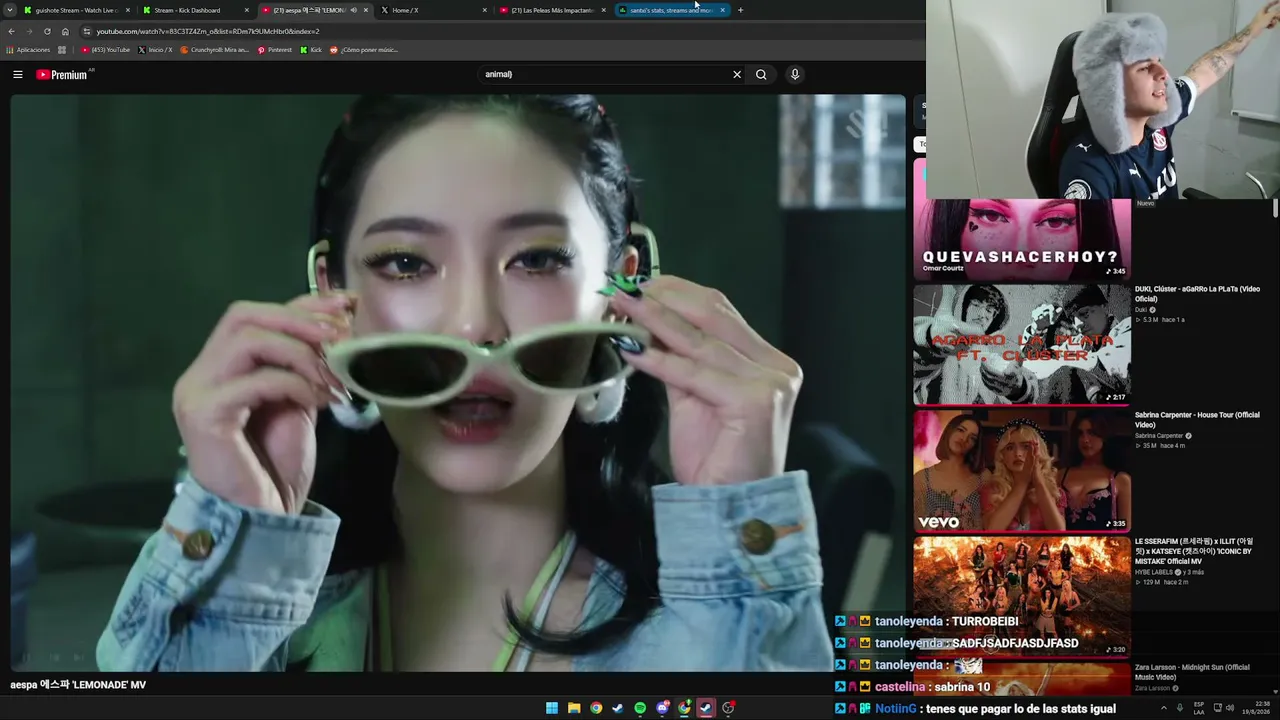Open Sabrina Carpenter - House Tour title link
This screenshot has width=1280, height=720.
[x=1197, y=420]
